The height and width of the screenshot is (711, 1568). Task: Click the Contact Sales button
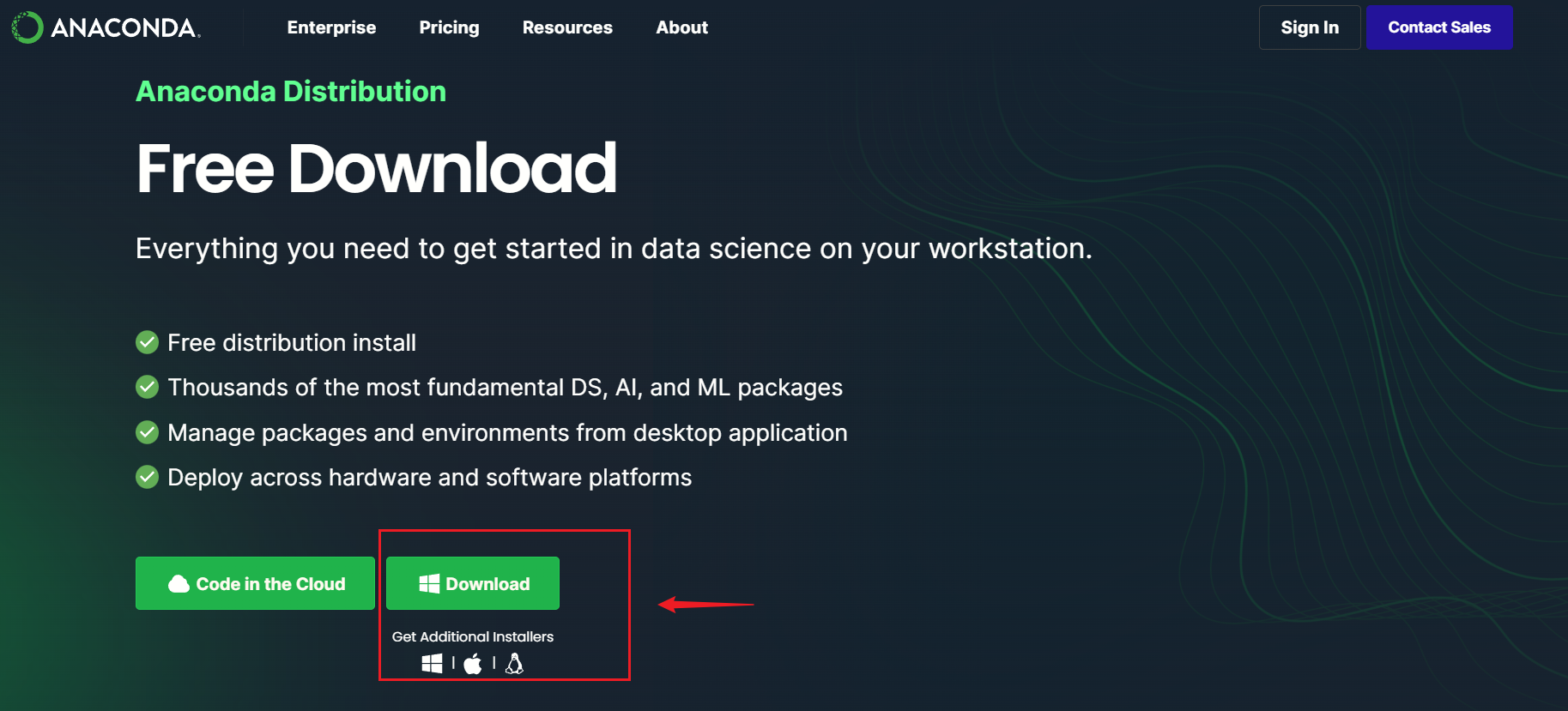[x=1439, y=27]
